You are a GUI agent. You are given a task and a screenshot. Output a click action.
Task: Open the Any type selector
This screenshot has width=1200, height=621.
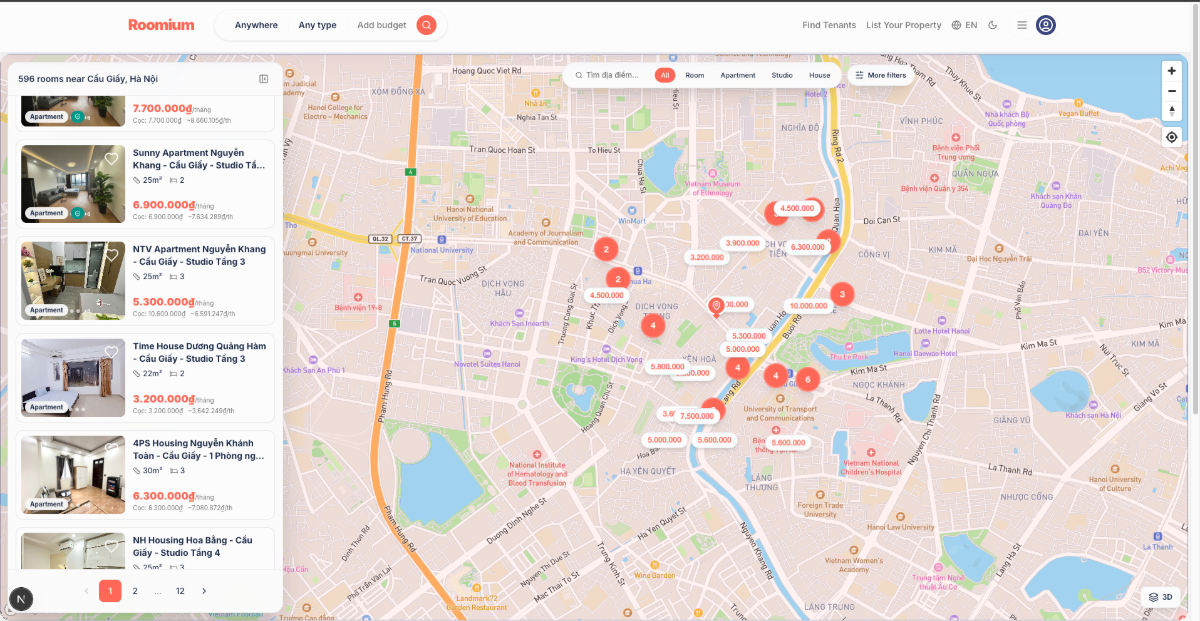[318, 25]
